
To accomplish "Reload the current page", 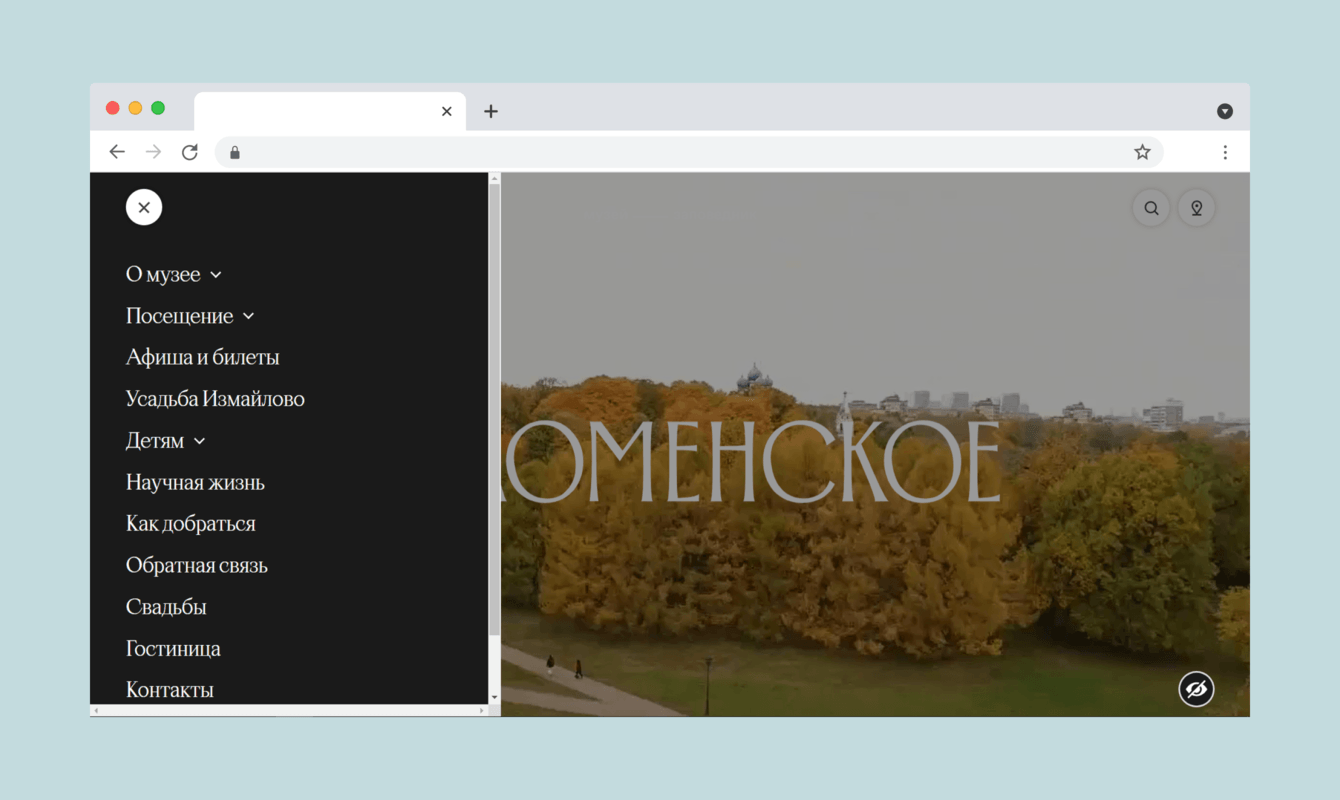I will click(x=190, y=152).
